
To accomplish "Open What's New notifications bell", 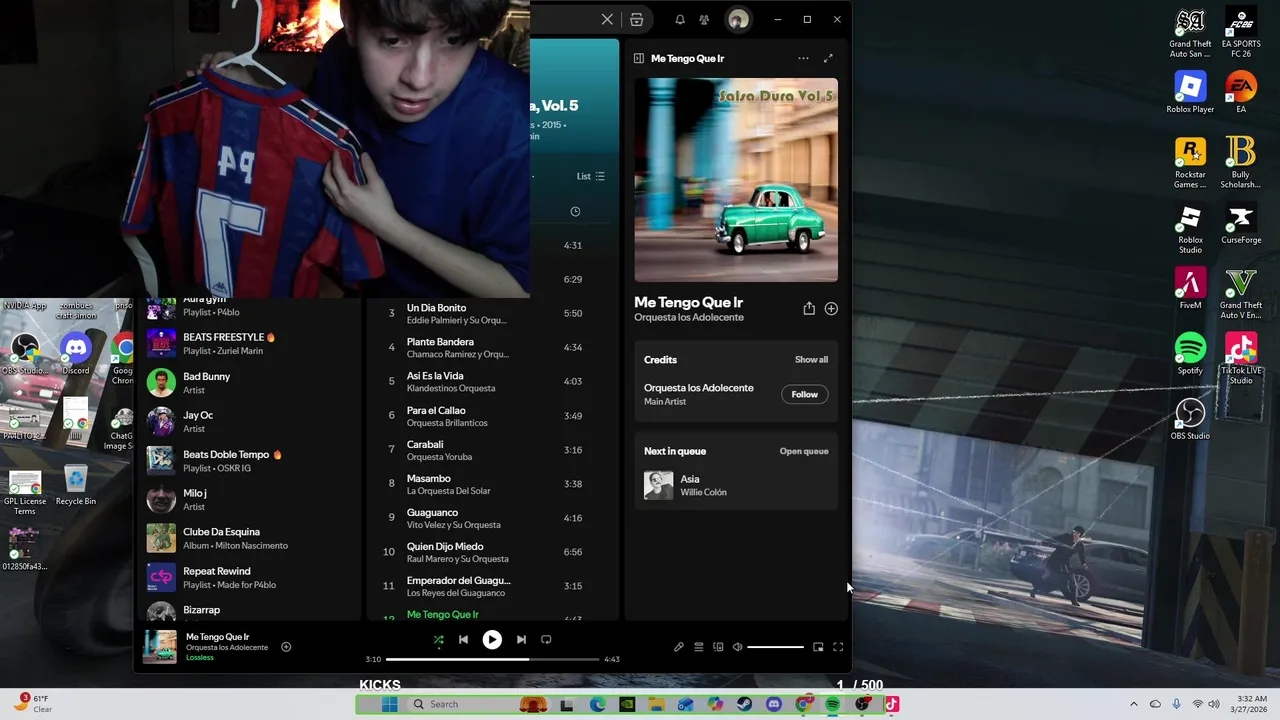I will 680,19.
